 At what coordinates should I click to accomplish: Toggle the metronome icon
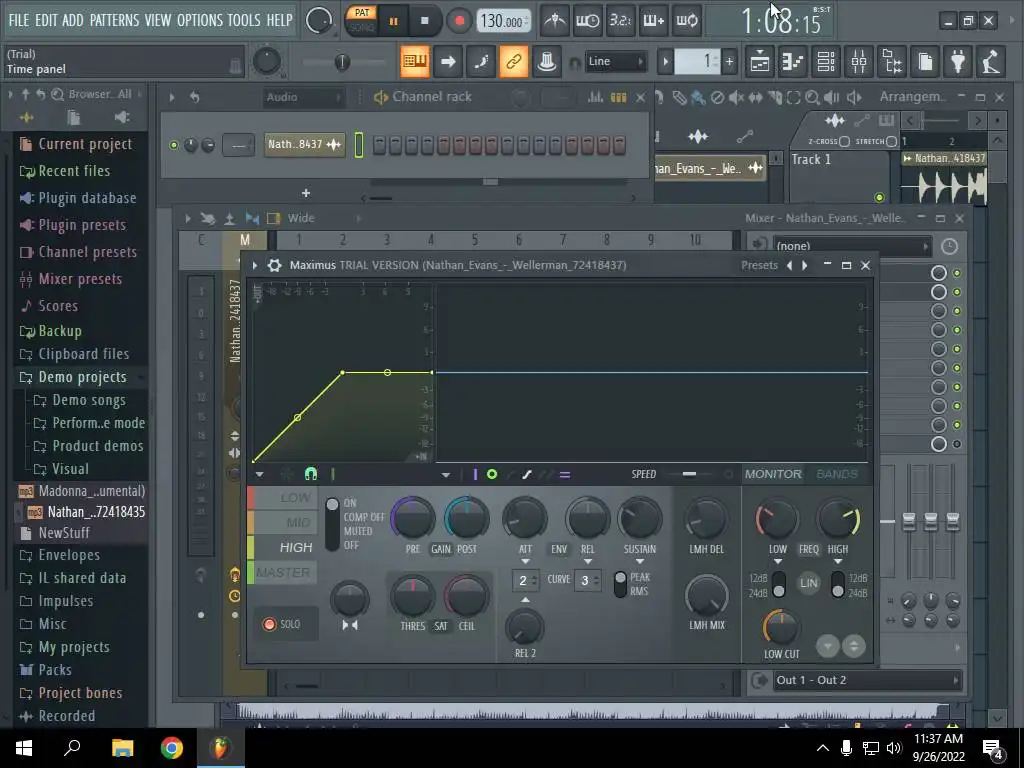point(555,21)
